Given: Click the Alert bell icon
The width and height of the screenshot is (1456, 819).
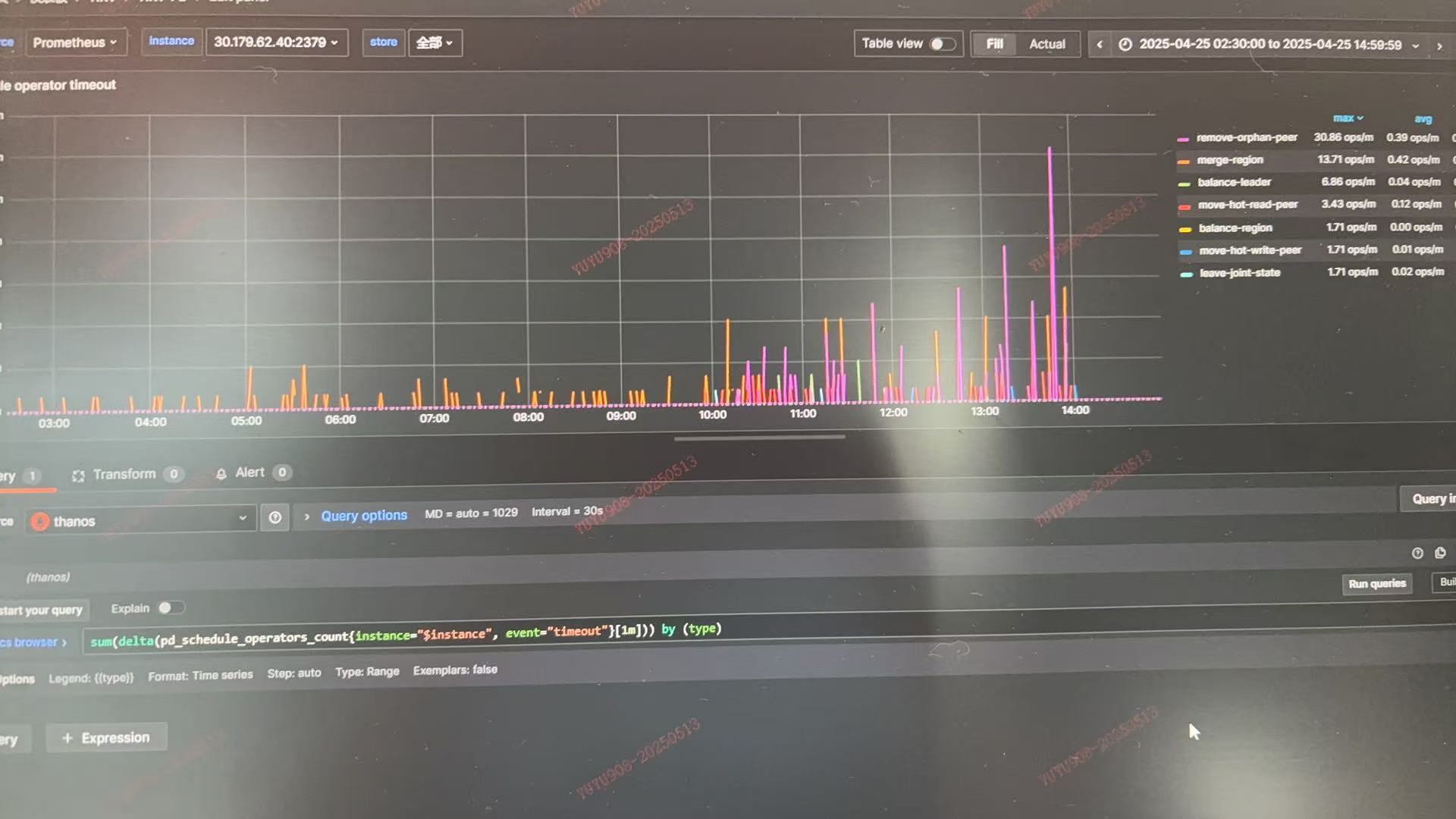Looking at the screenshot, I should coord(221,474).
